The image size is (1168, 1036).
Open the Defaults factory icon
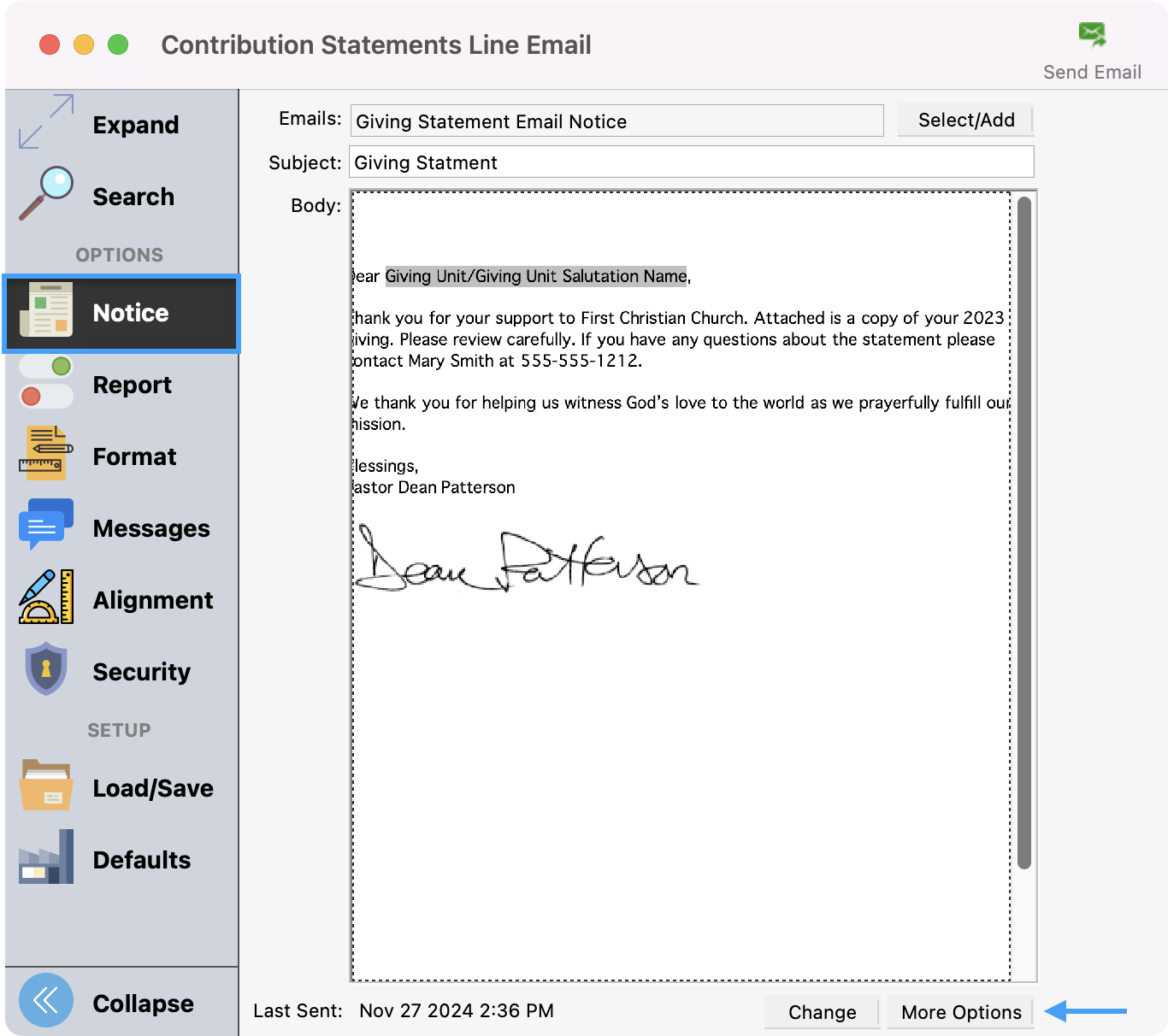(46, 857)
